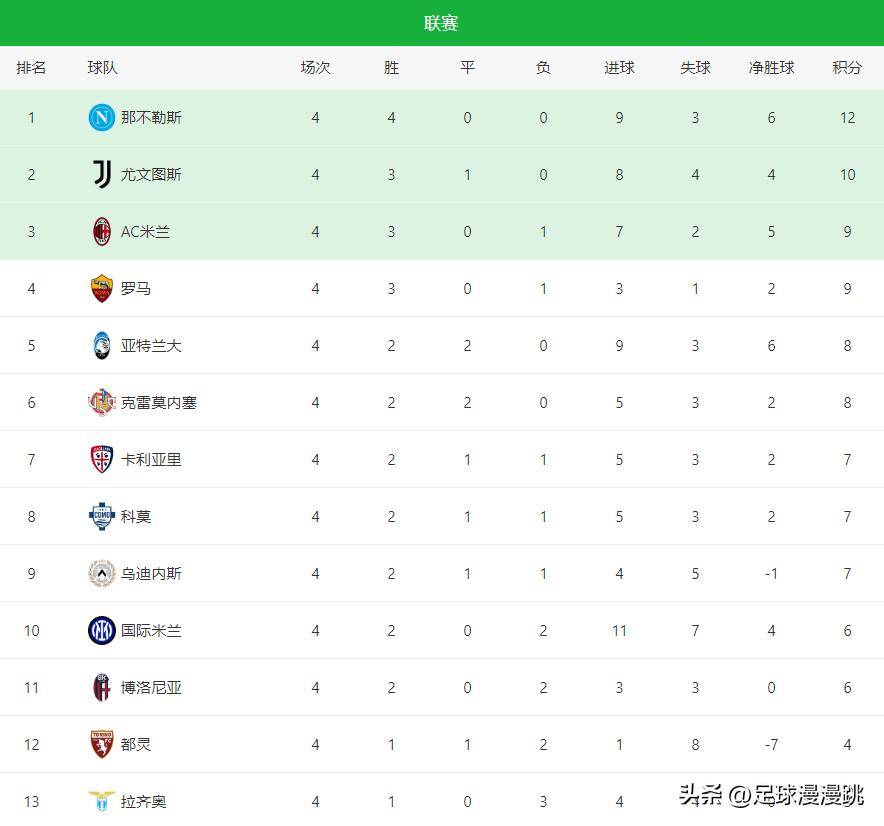Click the Lazio eagle crest icon

point(102,801)
